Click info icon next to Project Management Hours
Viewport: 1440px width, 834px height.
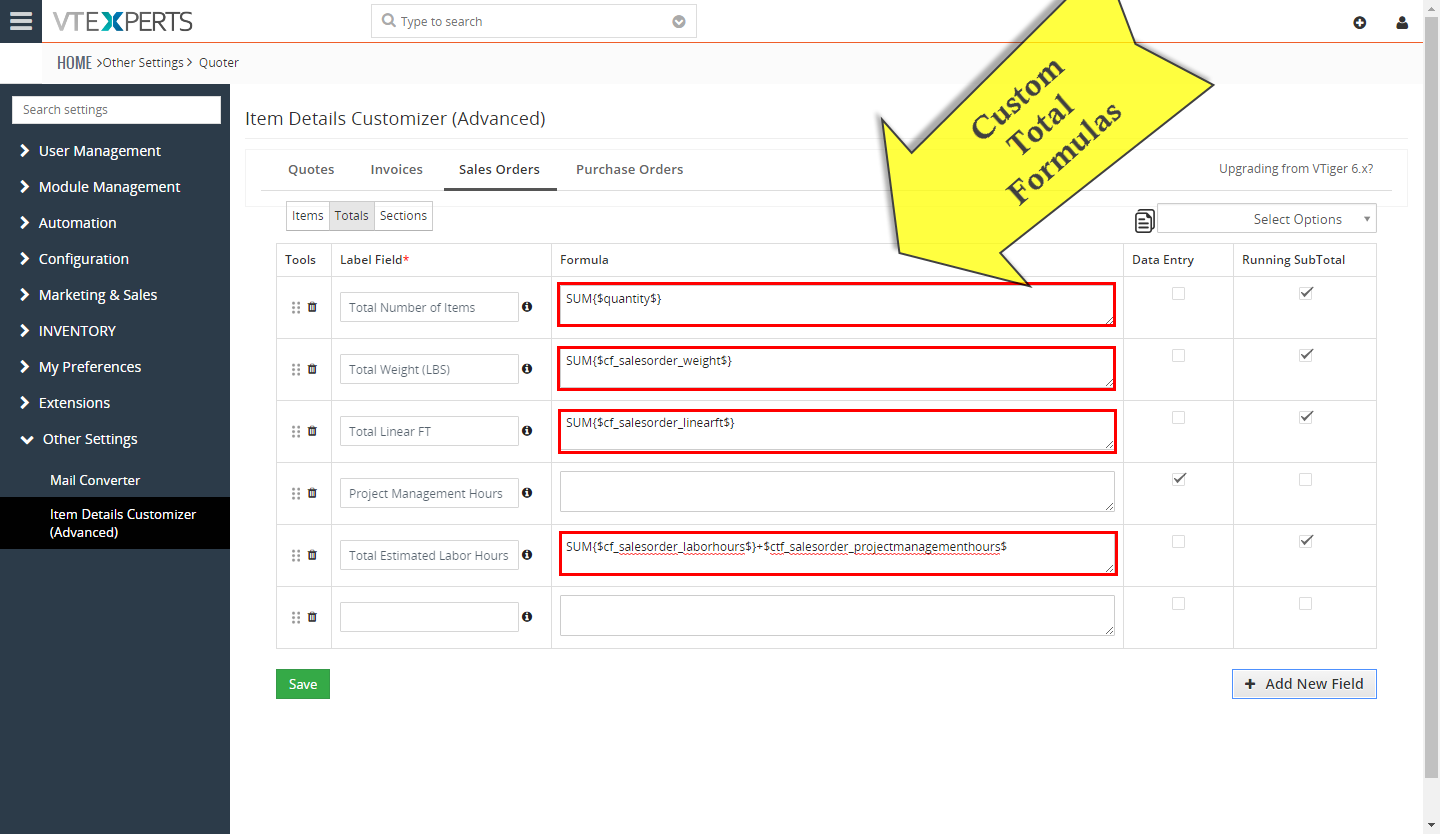527,493
